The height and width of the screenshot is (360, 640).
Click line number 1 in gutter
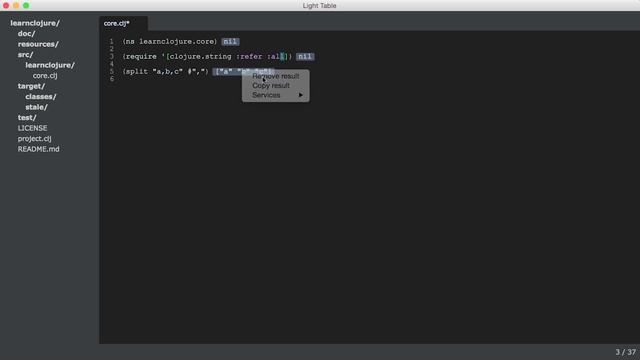point(111,42)
